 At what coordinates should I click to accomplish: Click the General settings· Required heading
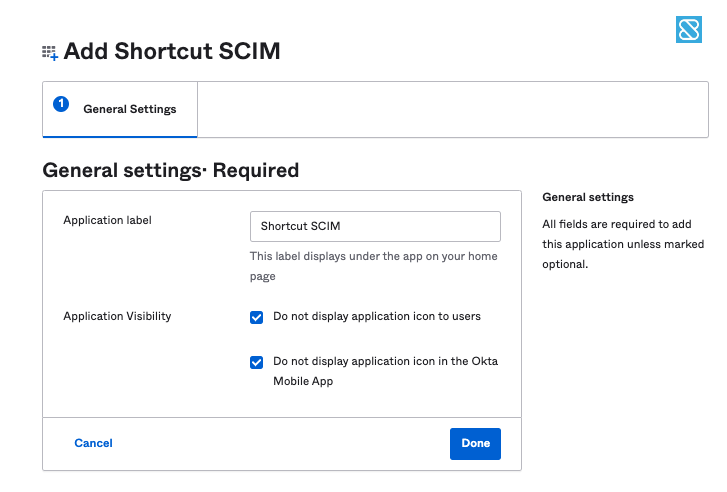[171, 170]
